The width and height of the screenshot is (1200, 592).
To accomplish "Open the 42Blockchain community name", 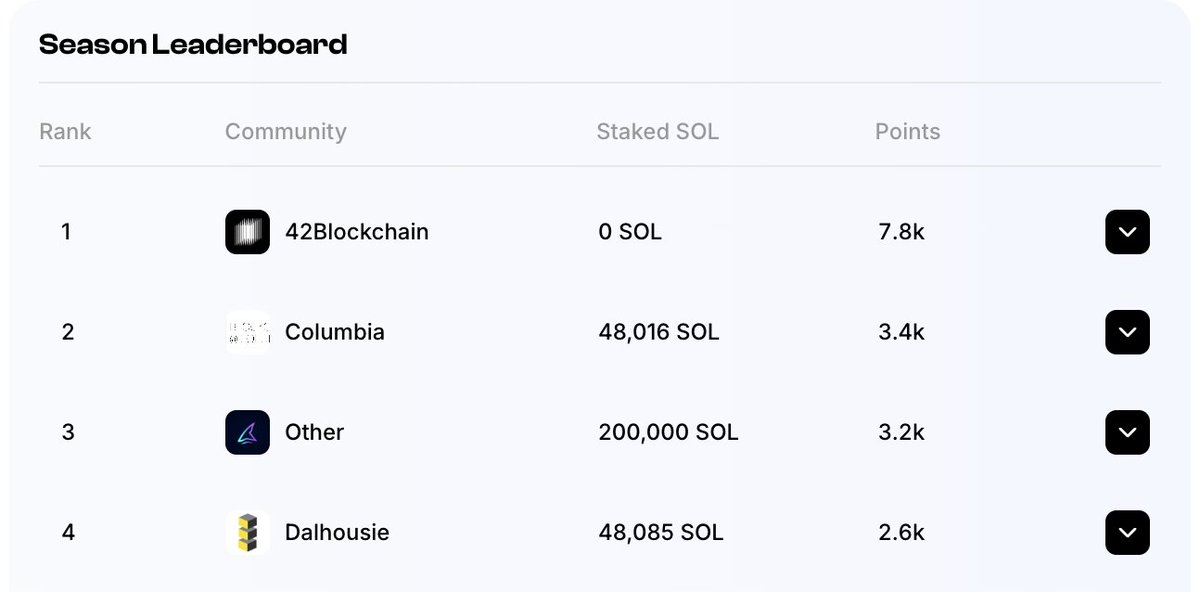I will (356, 232).
